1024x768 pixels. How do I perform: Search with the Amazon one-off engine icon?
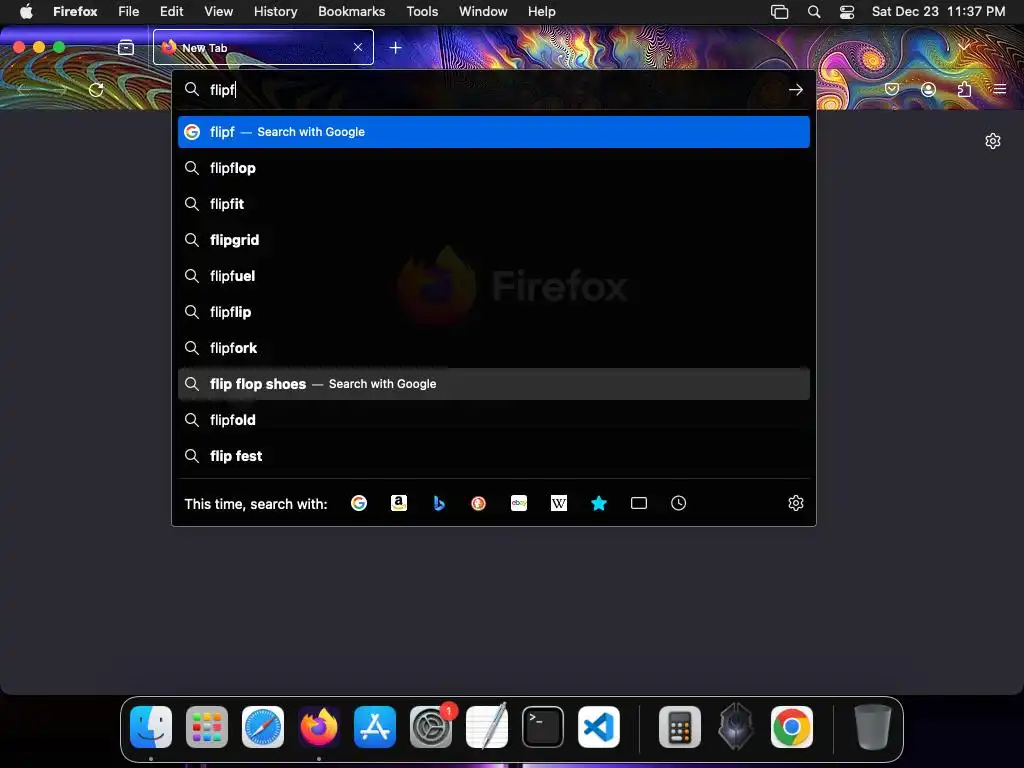(399, 503)
